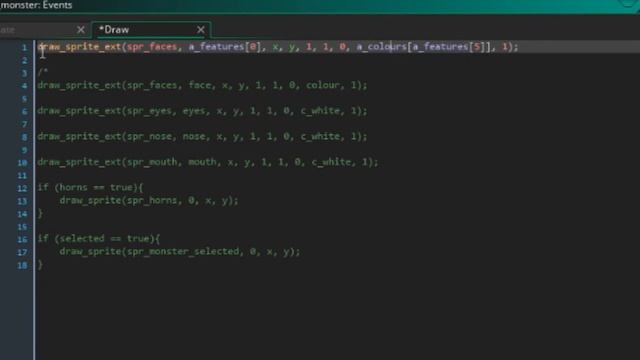Click 'a_features[5]' on line 1
This screenshot has width=640, height=360.
(448, 47)
